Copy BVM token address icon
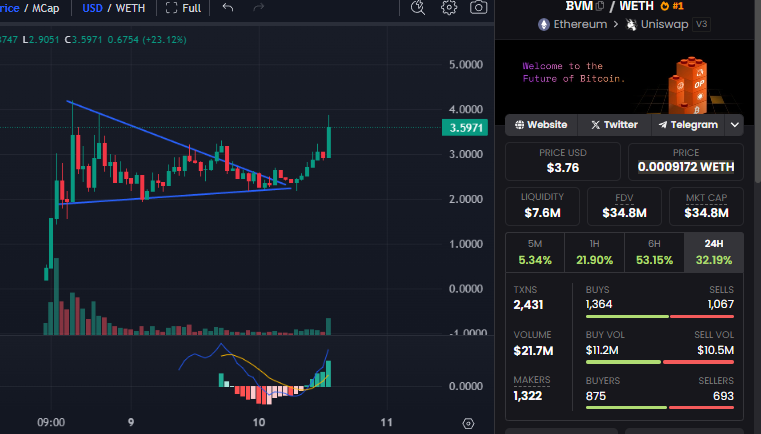Viewport: 761px width, 434px height. click(600, 6)
